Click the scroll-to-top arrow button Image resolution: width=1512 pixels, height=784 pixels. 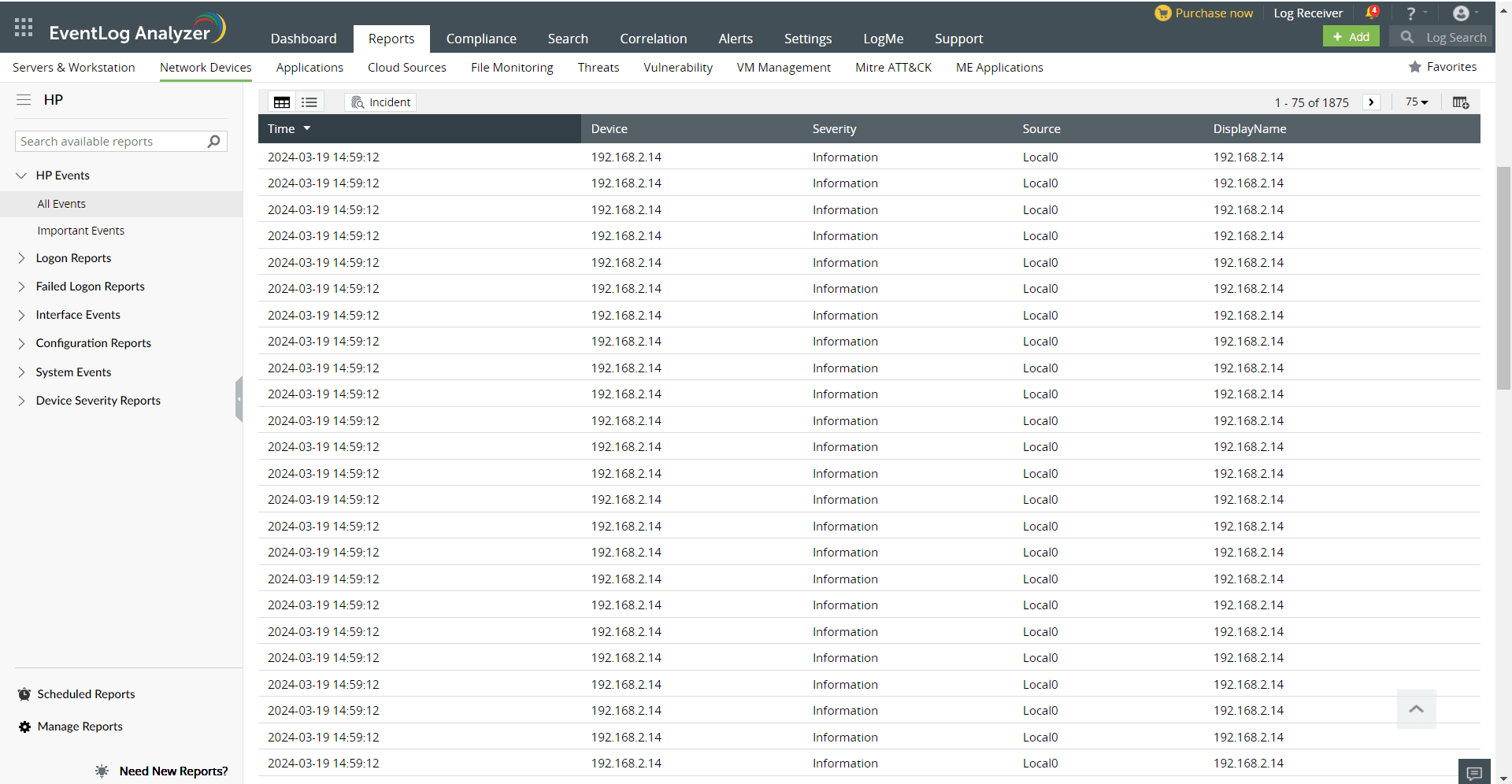(1417, 709)
